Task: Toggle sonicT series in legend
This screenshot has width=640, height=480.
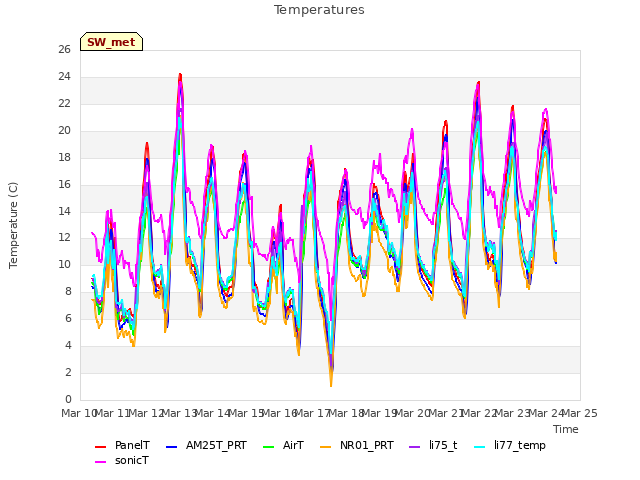Action: [x=122, y=460]
